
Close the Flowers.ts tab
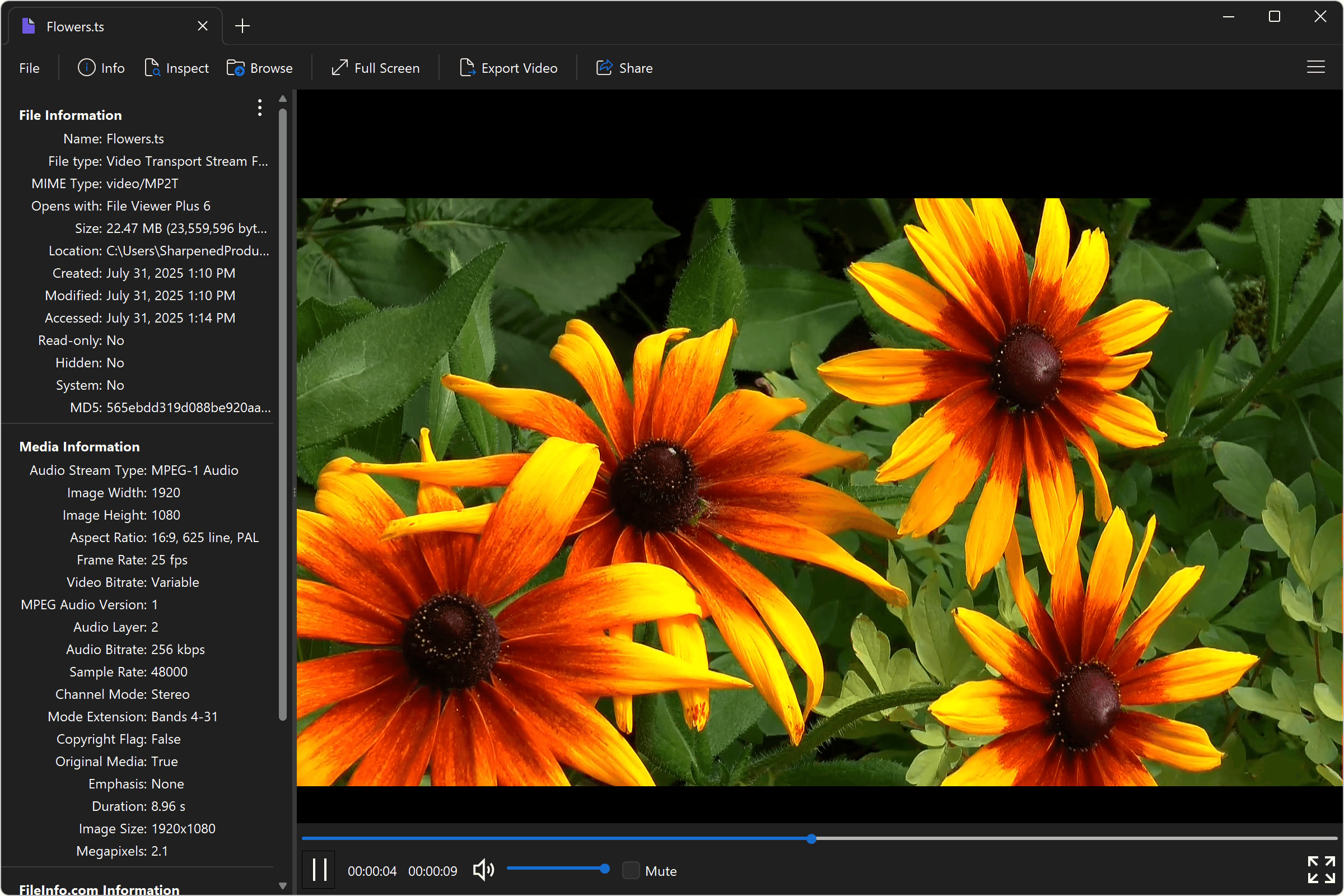pyautogui.click(x=203, y=26)
